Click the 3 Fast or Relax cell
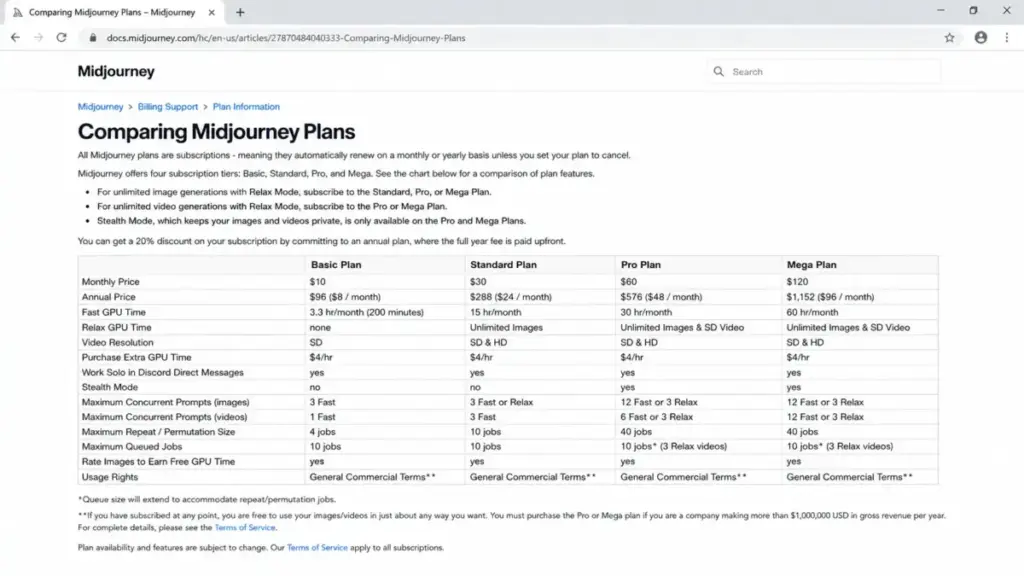1024x576 pixels. [502, 402]
